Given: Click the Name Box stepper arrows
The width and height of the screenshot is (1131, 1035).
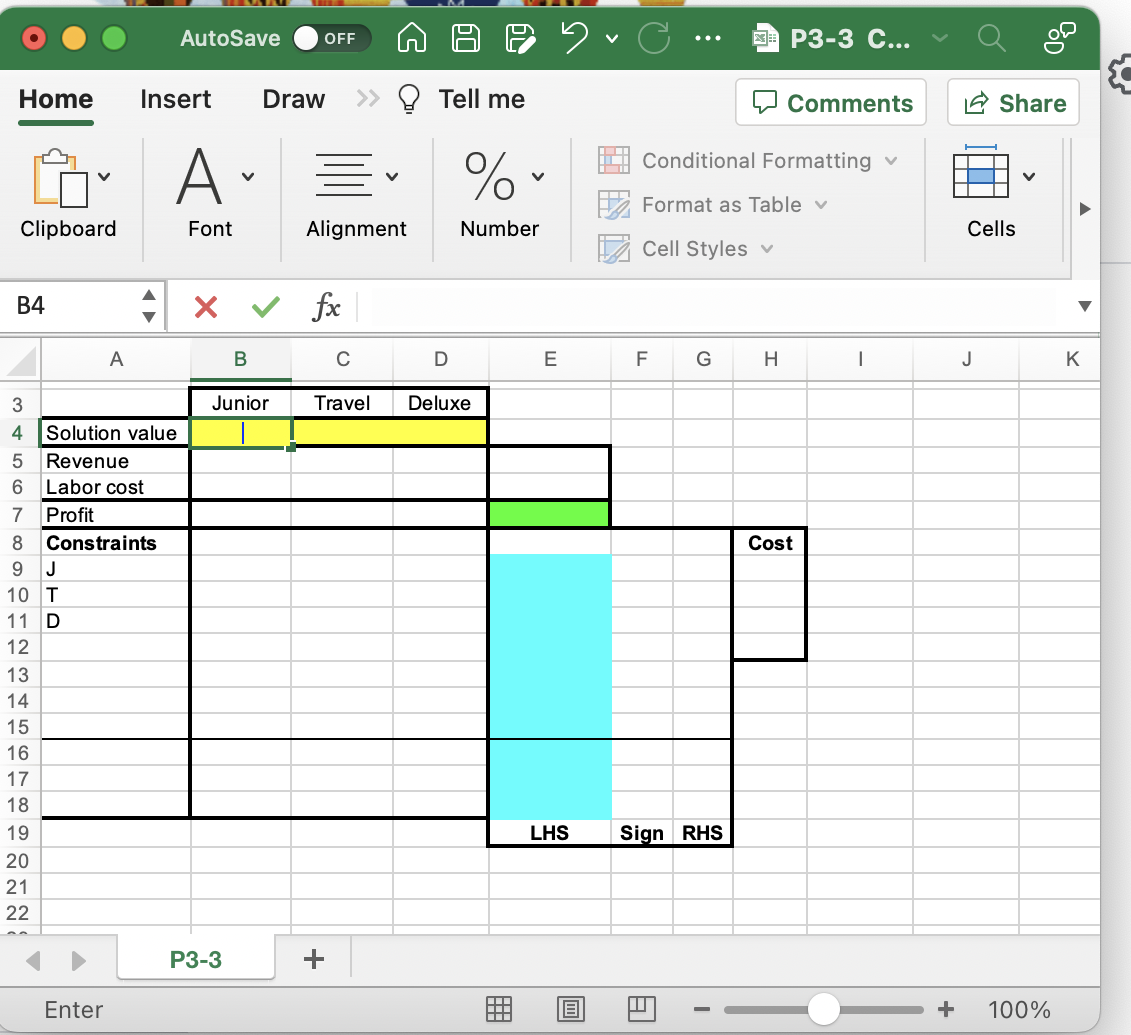Looking at the screenshot, I should pyautogui.click(x=149, y=306).
